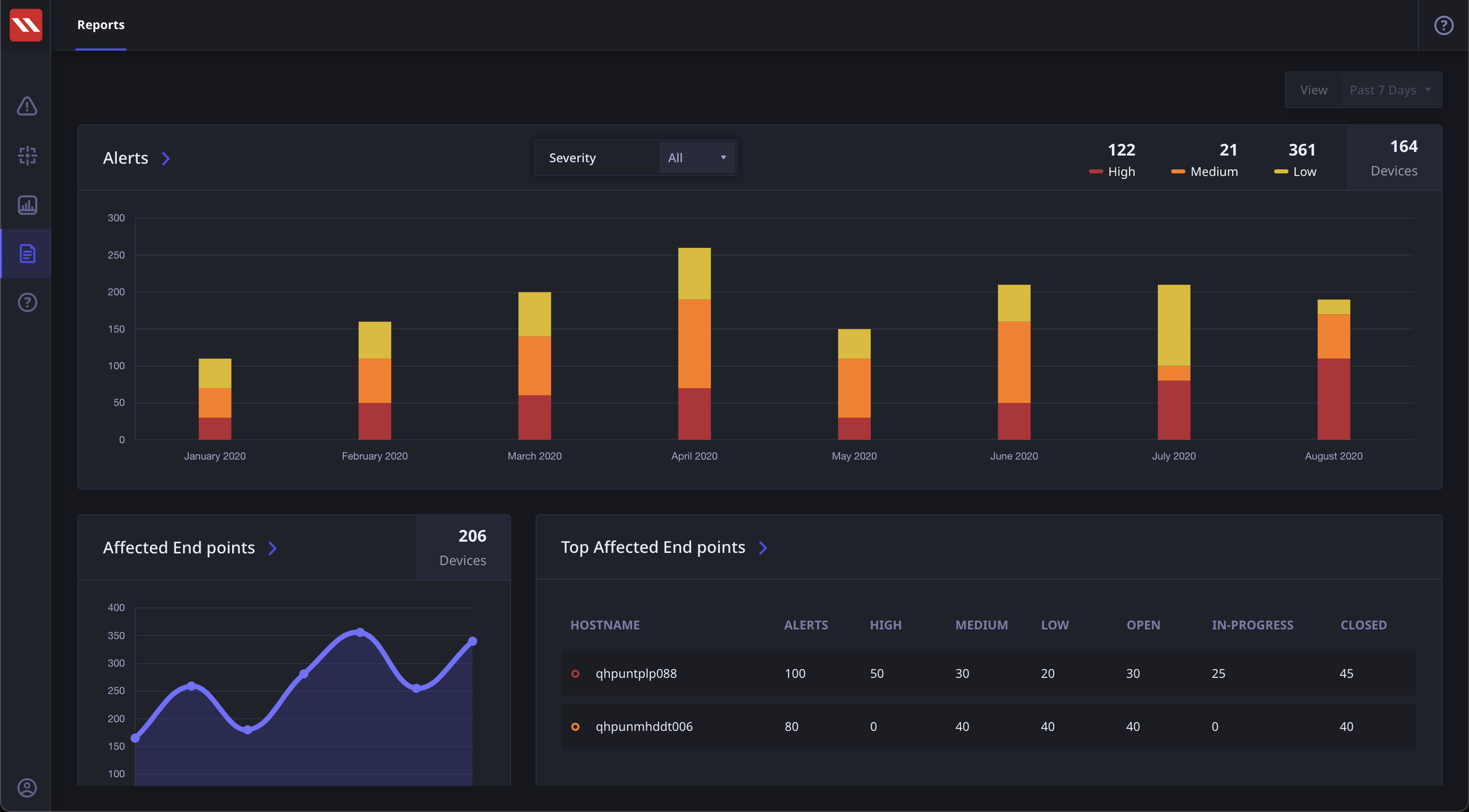Screen dimensions: 1469x812
Task: Toggle the High severity legend item
Action: click(x=1112, y=172)
